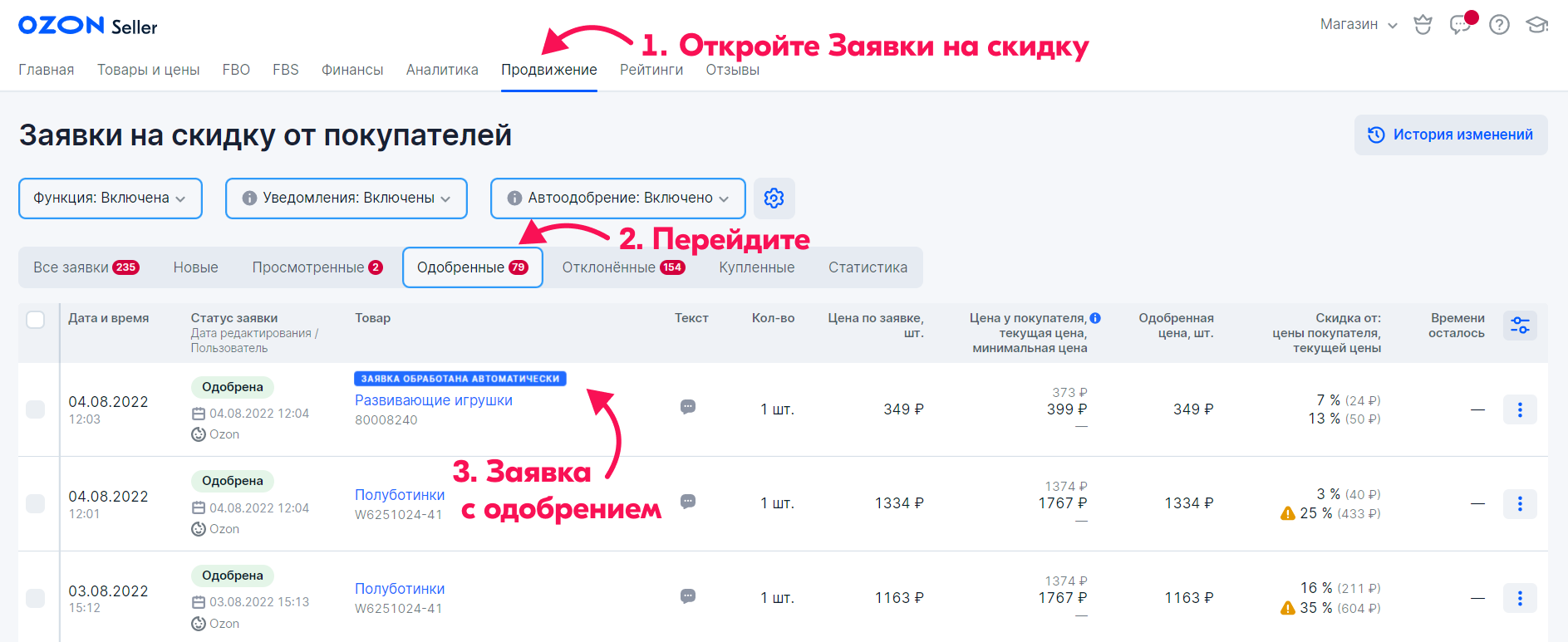Open the Магазин store selector

click(1358, 25)
